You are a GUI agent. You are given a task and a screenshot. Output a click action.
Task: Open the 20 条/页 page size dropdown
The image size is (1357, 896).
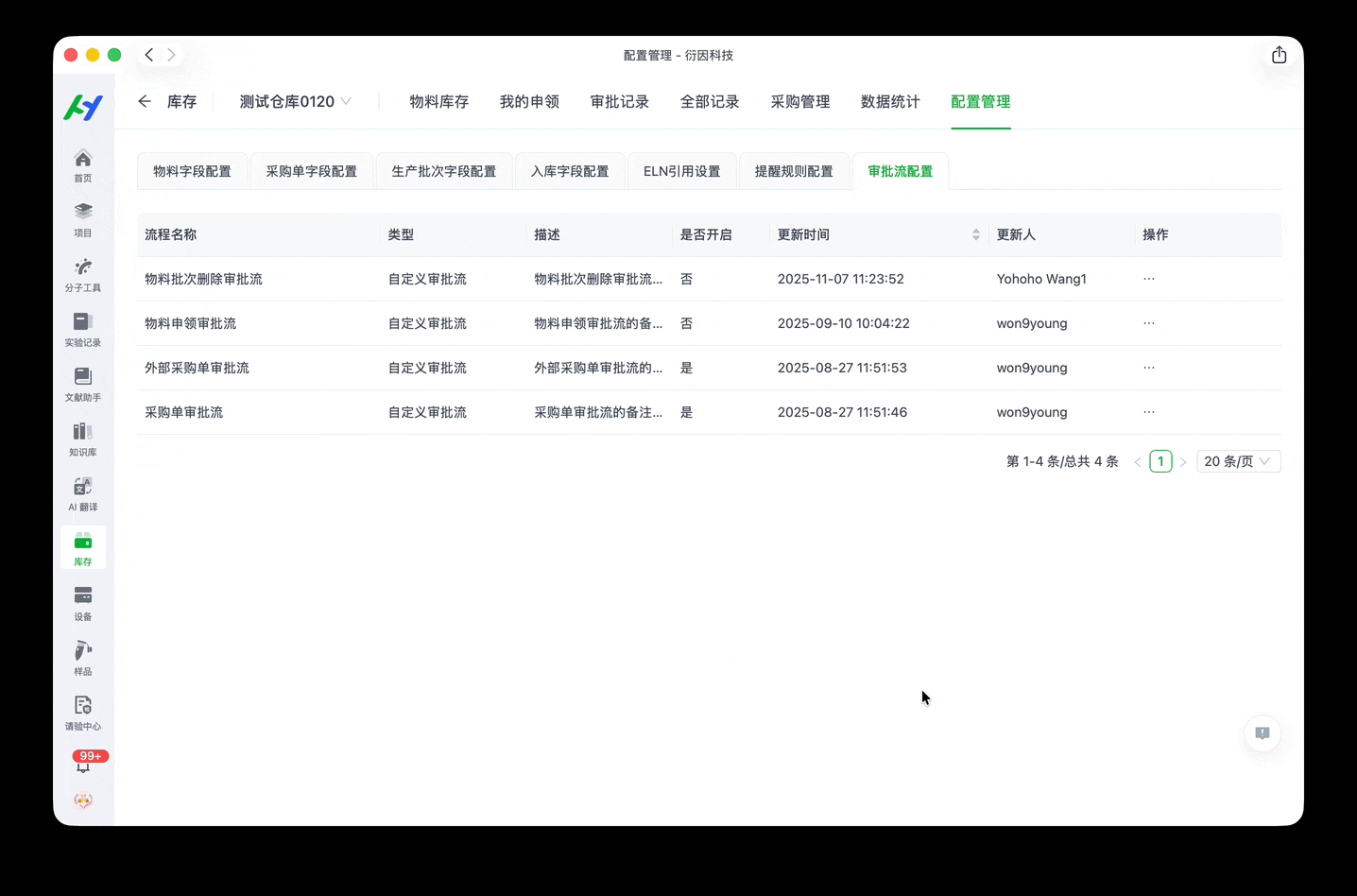[x=1238, y=461]
